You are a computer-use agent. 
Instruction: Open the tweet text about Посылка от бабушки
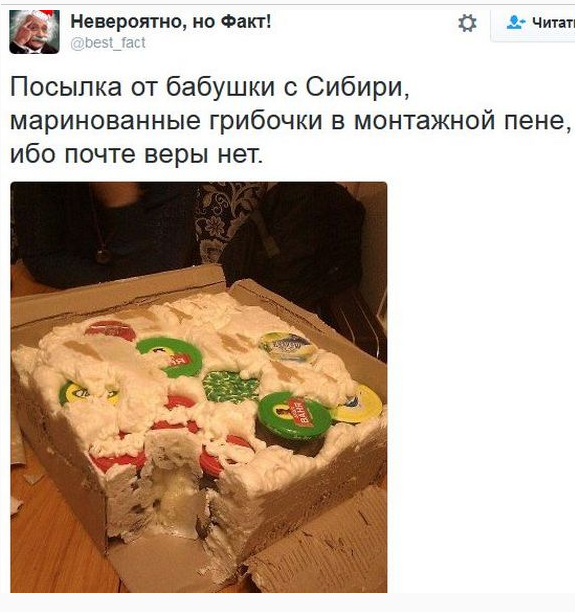(x=291, y=120)
